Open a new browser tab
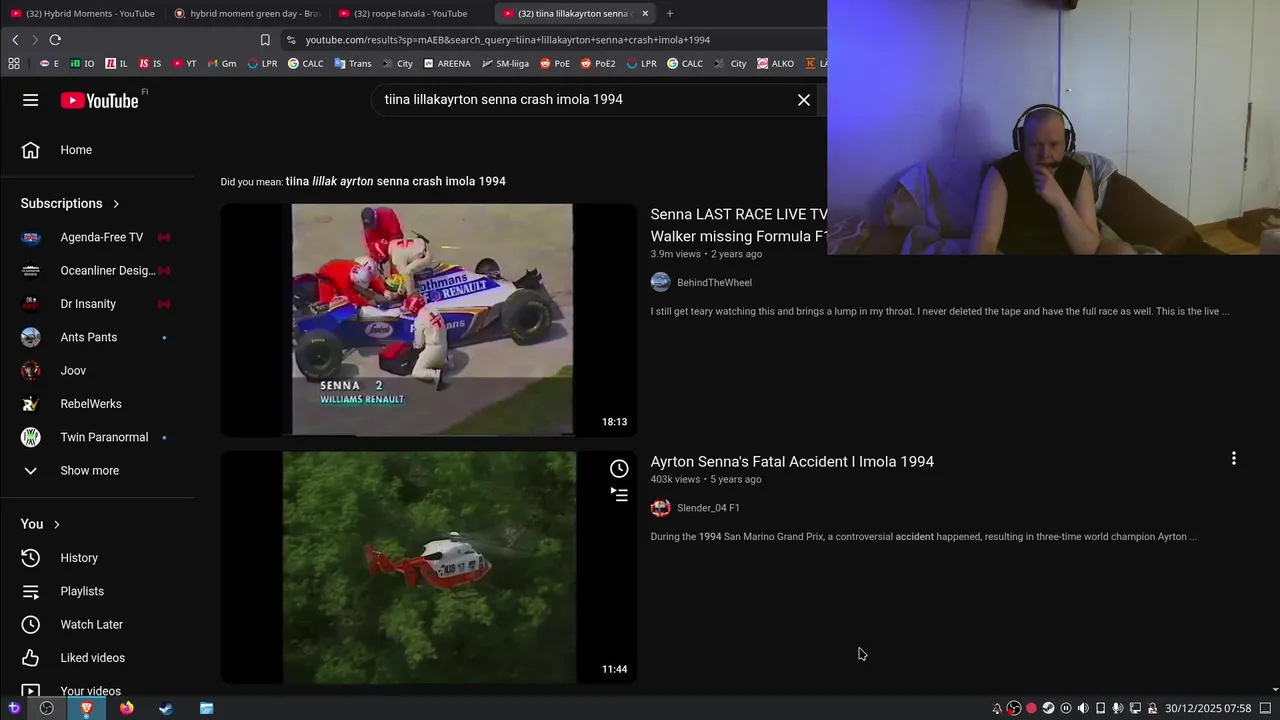Screen dimensions: 1280x720 click(x=670, y=14)
